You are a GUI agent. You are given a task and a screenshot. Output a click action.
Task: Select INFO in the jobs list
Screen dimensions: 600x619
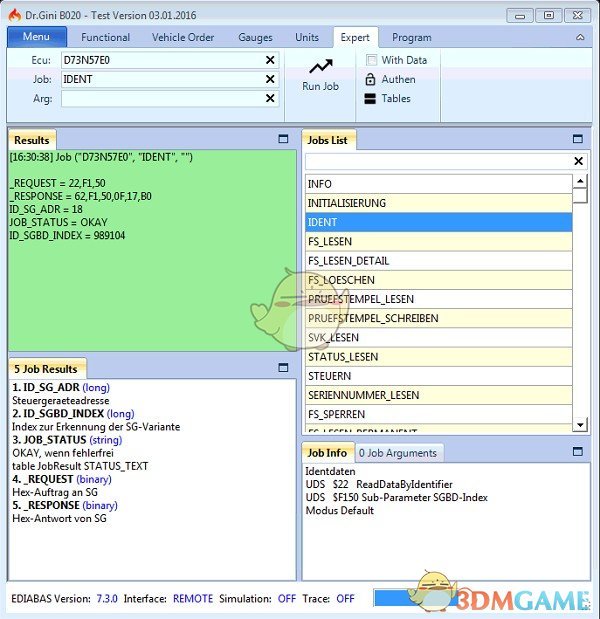coord(439,184)
